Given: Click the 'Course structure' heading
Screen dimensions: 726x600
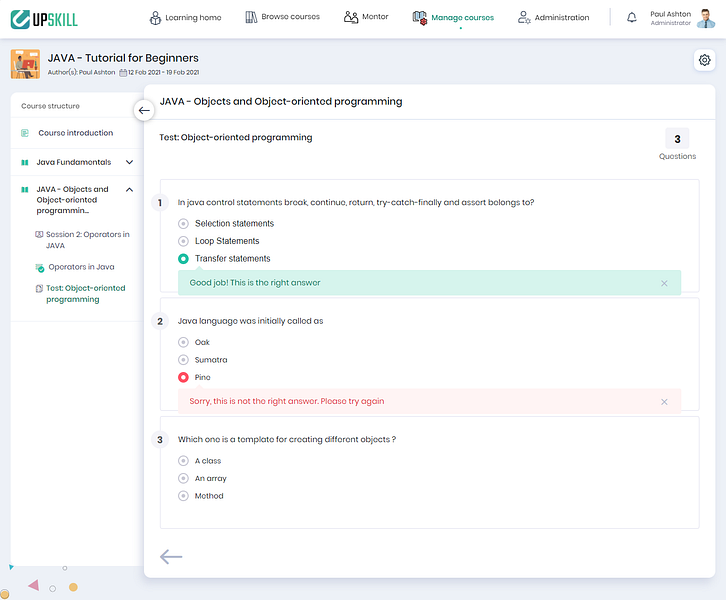Looking at the screenshot, I should (x=50, y=106).
